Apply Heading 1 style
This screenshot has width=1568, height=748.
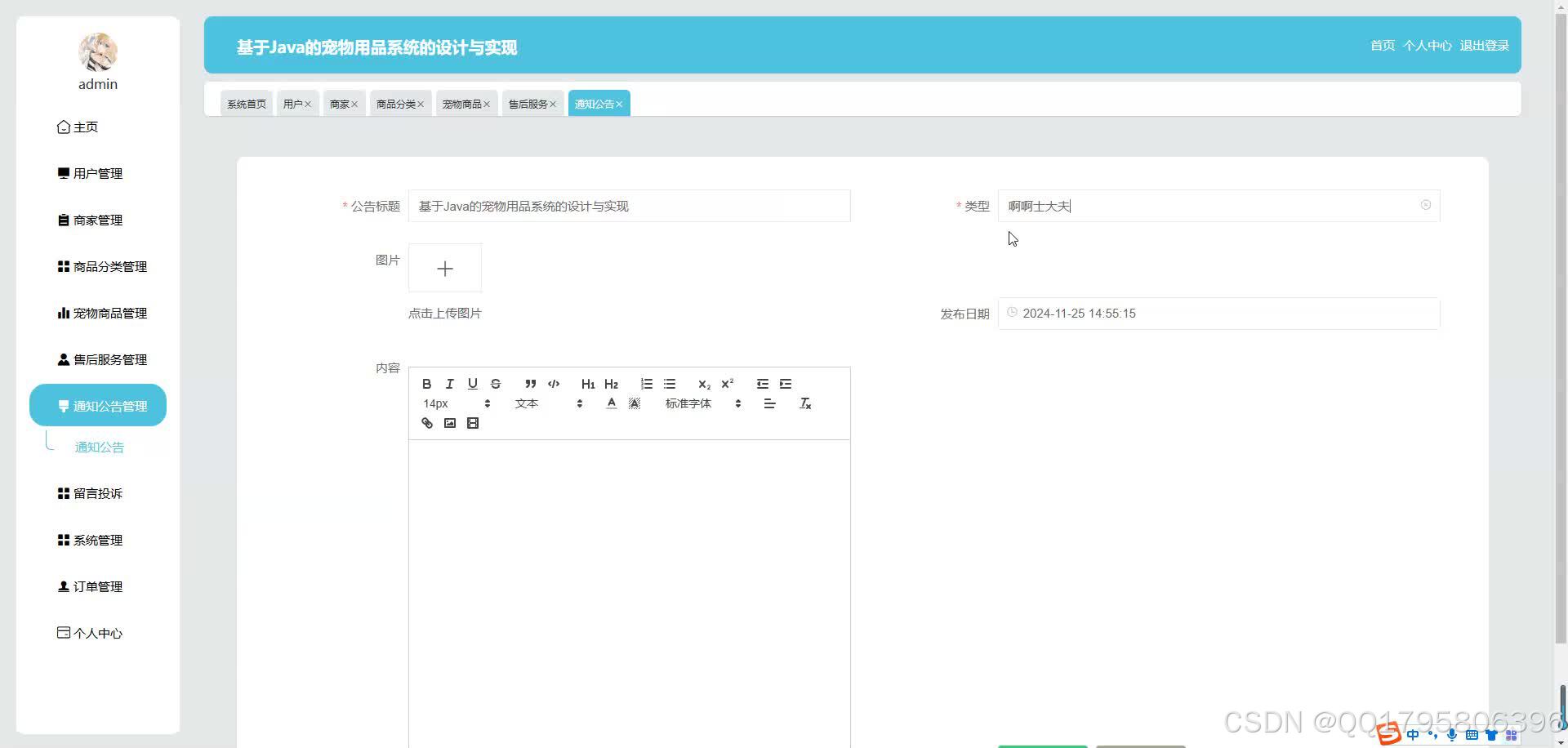[x=588, y=384]
